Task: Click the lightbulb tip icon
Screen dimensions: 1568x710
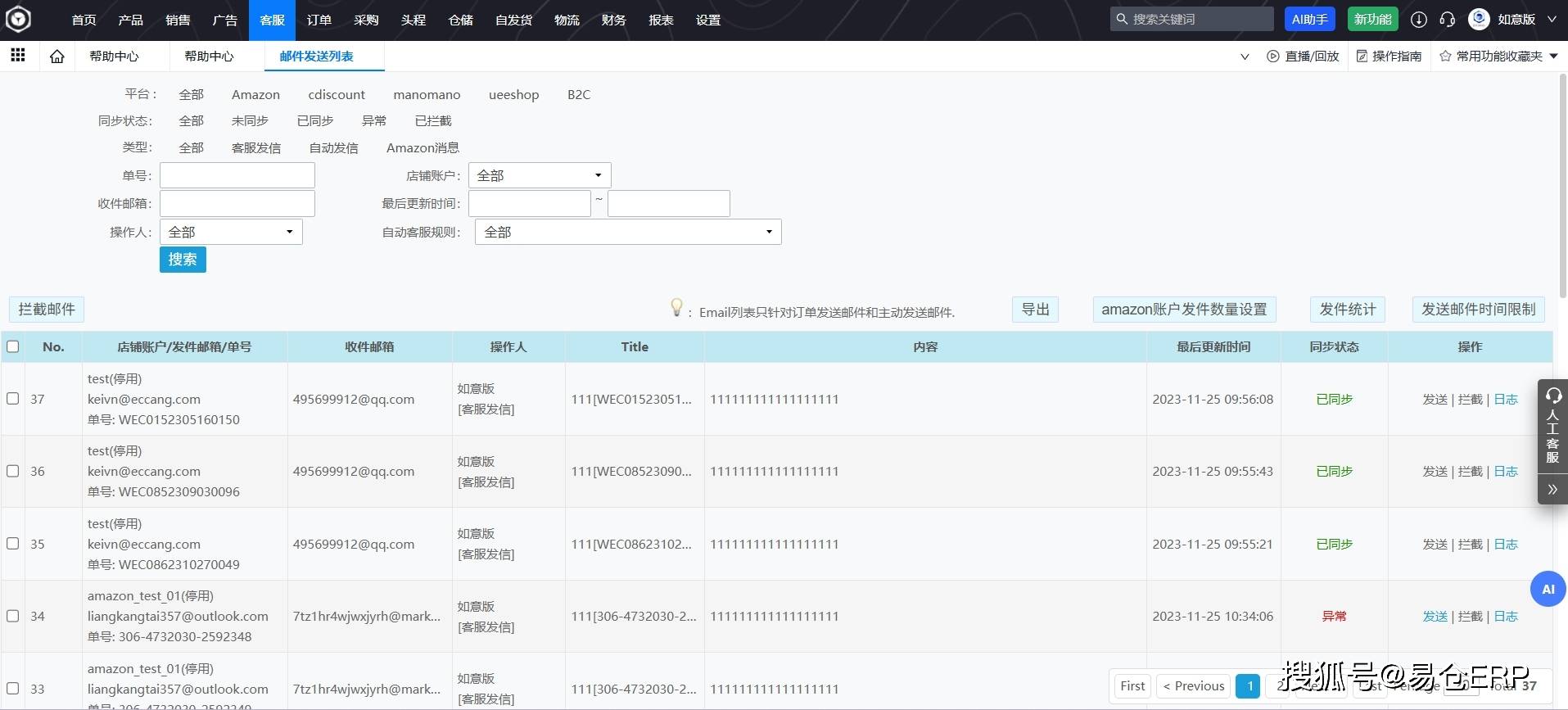Action: pyautogui.click(x=676, y=308)
